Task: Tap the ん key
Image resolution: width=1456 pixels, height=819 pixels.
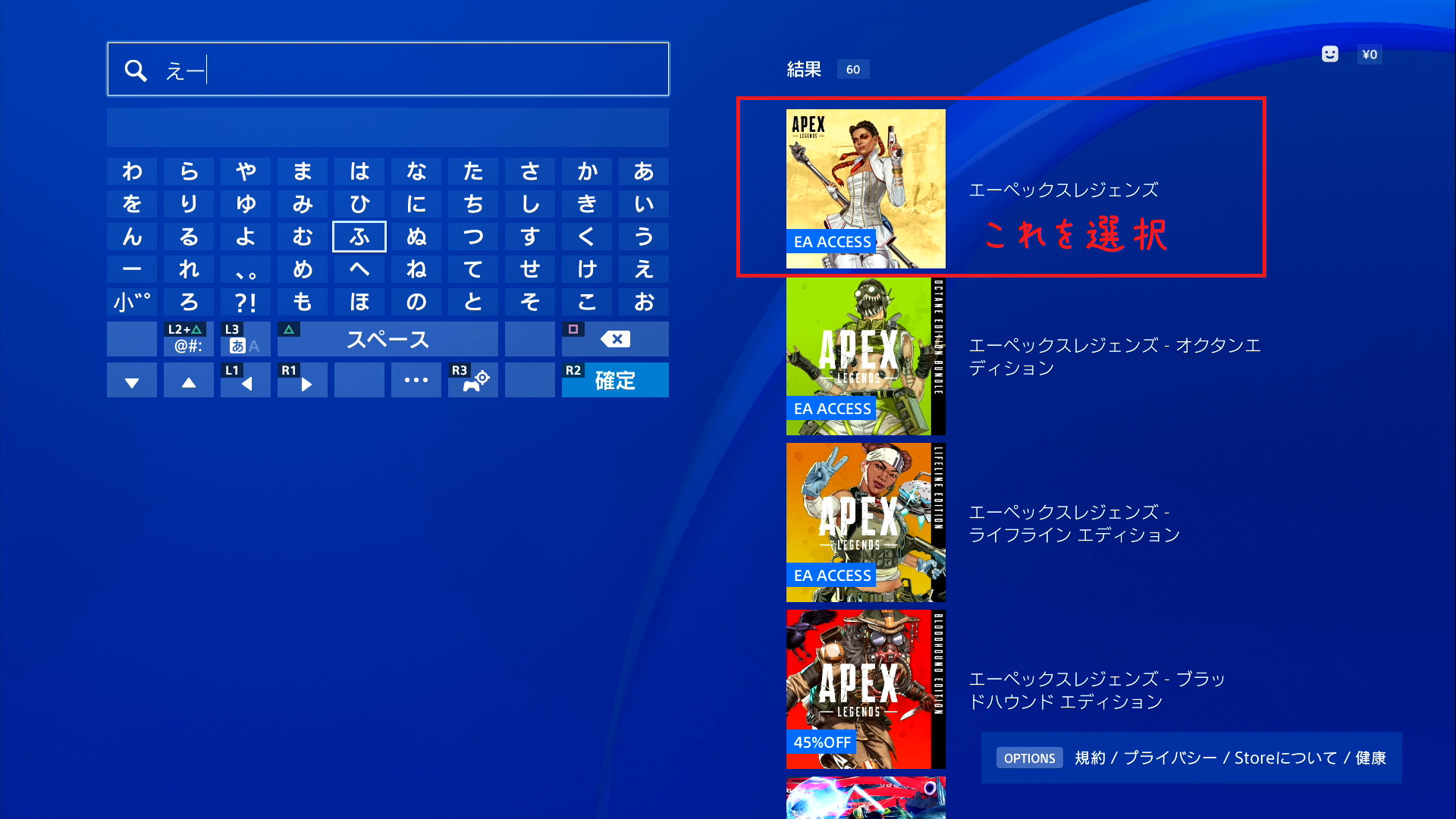Action: tap(132, 237)
